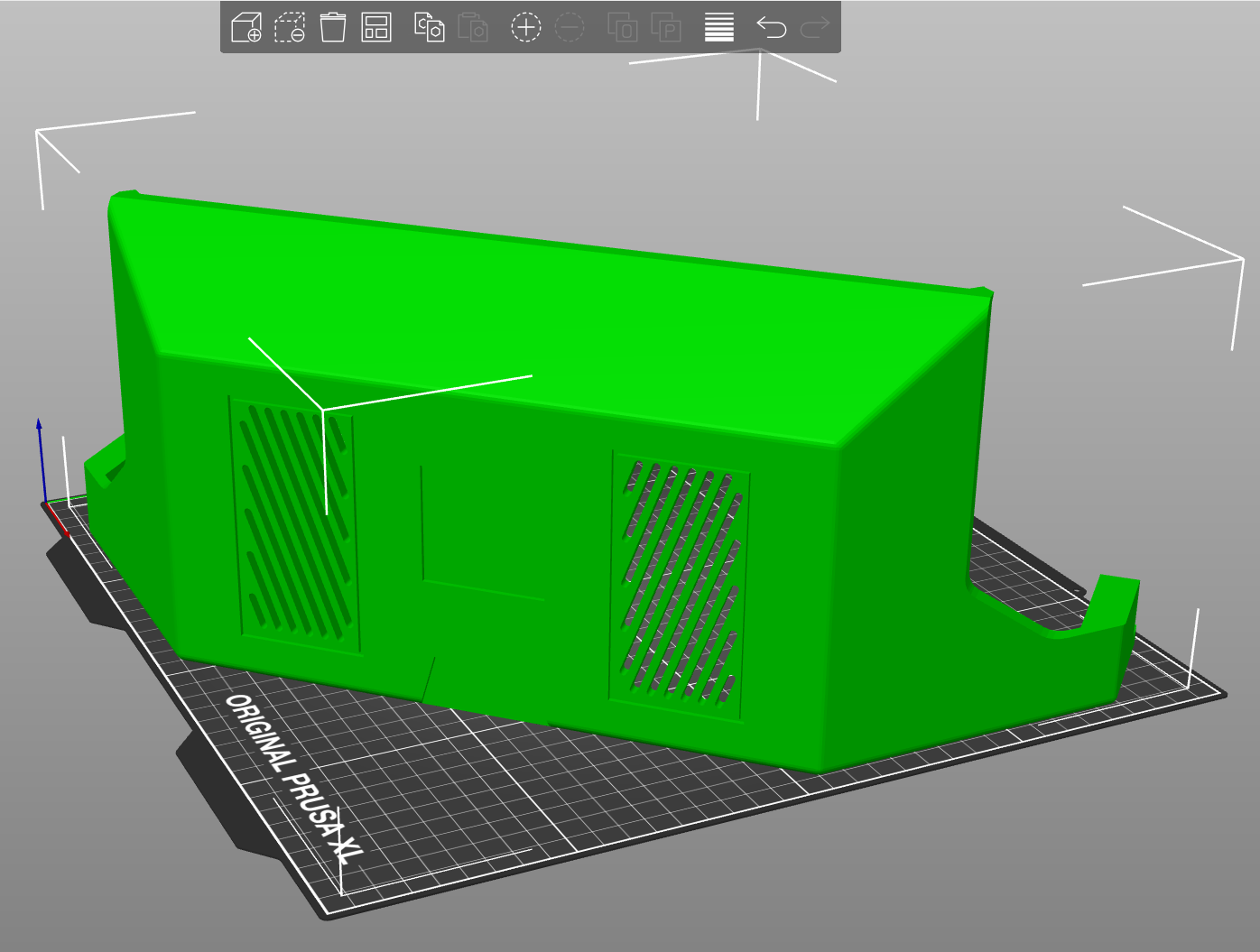Screen dimensions: 1260x952
Task: Click the blue Z axis arrow
Action: [41, 458]
